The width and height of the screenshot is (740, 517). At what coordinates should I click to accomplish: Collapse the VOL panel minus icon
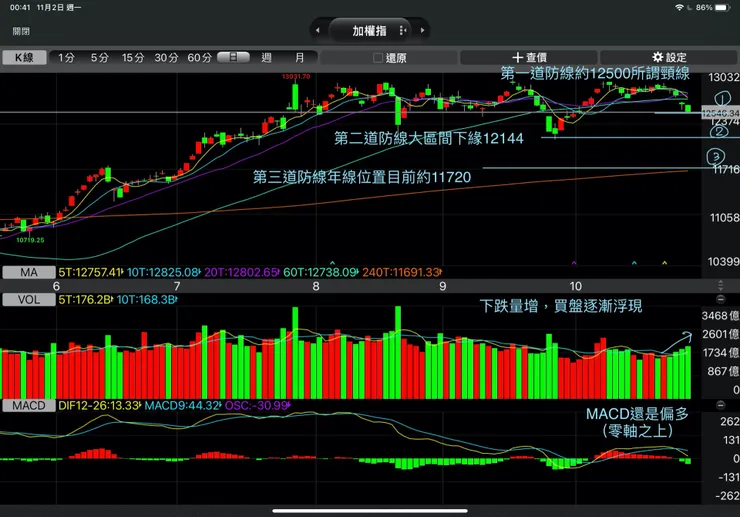click(720, 299)
